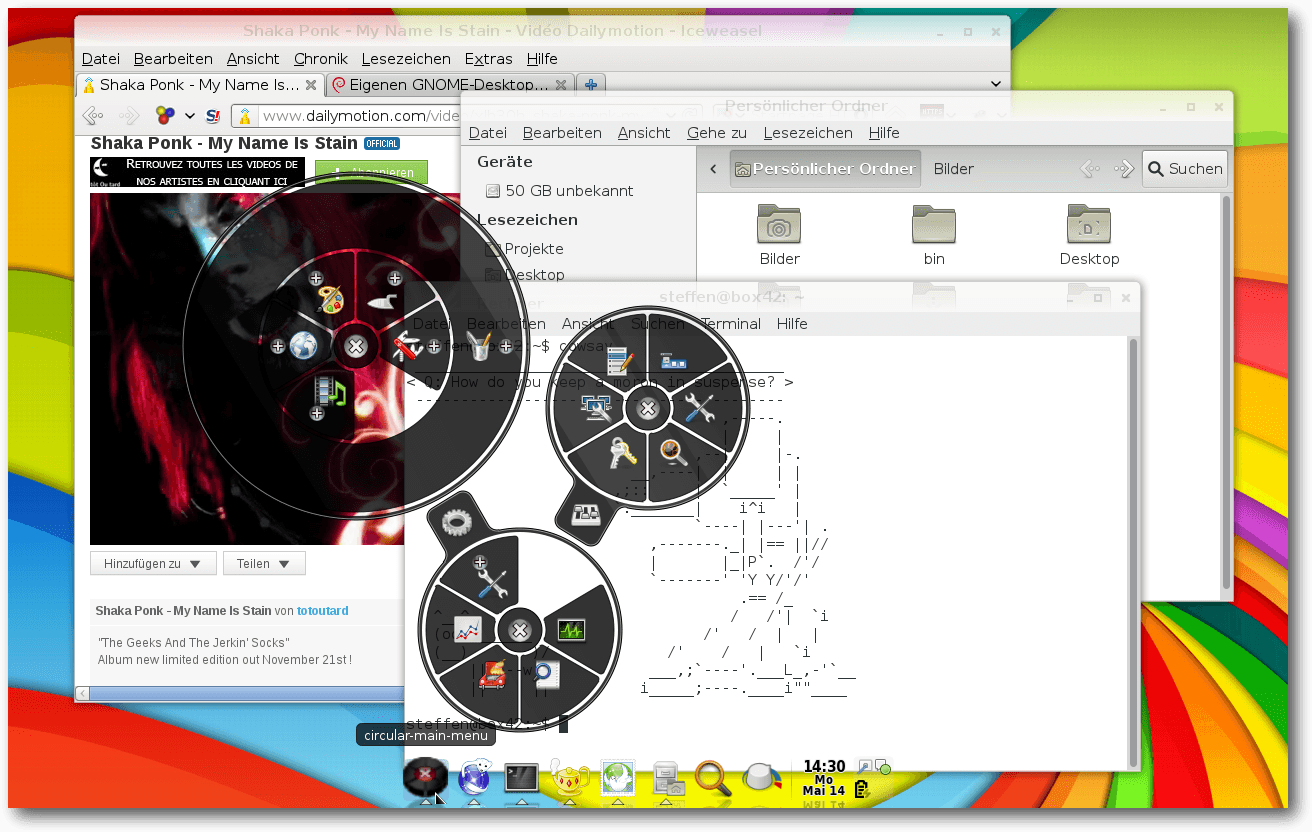Viewport: 1312px width, 832px height.
Task: Open the teapot application in the dock
Action: click(570, 778)
